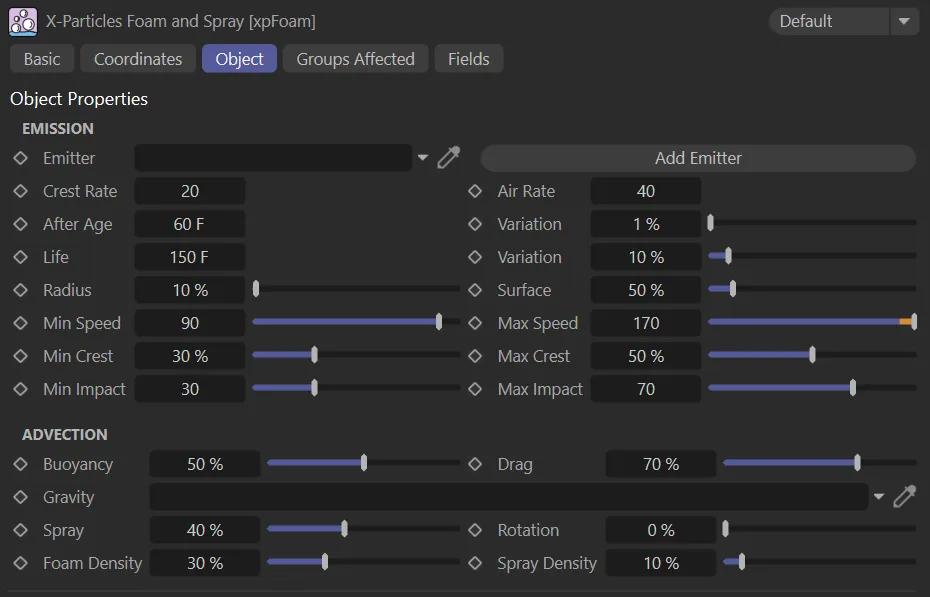Toggle keyframe diamond next to Crest Rate
Screen dimensions: 930x597
[20, 191]
